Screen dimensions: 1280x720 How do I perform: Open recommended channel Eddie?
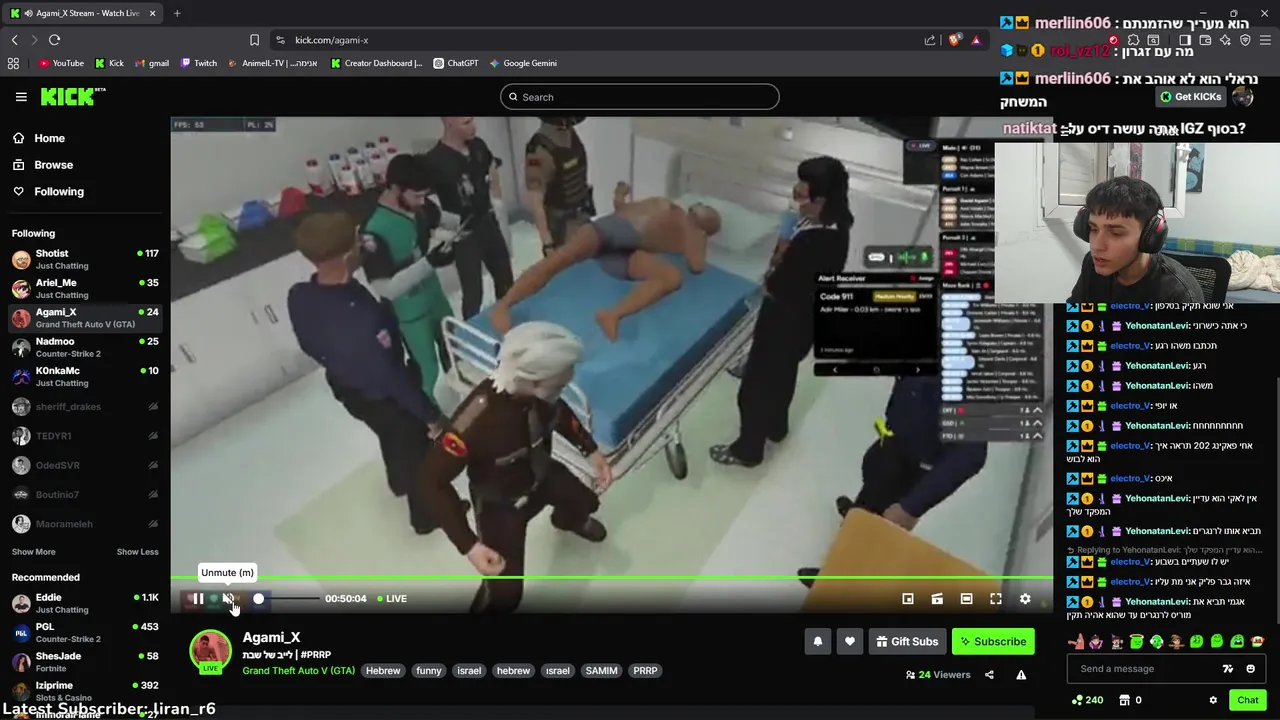(x=85, y=603)
